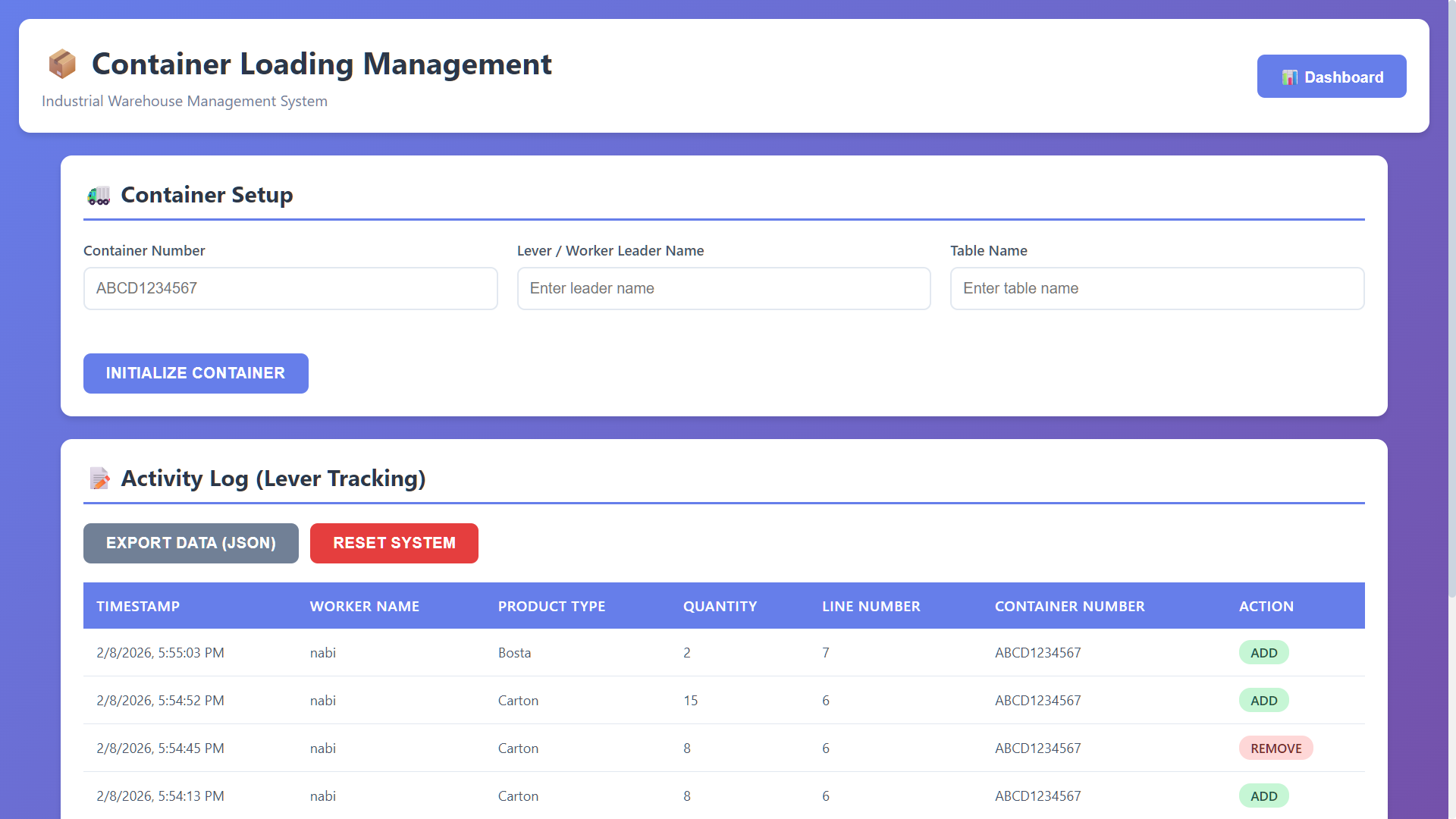This screenshot has width=1456, height=819.
Task: Click the Enter table name field
Action: point(1157,288)
